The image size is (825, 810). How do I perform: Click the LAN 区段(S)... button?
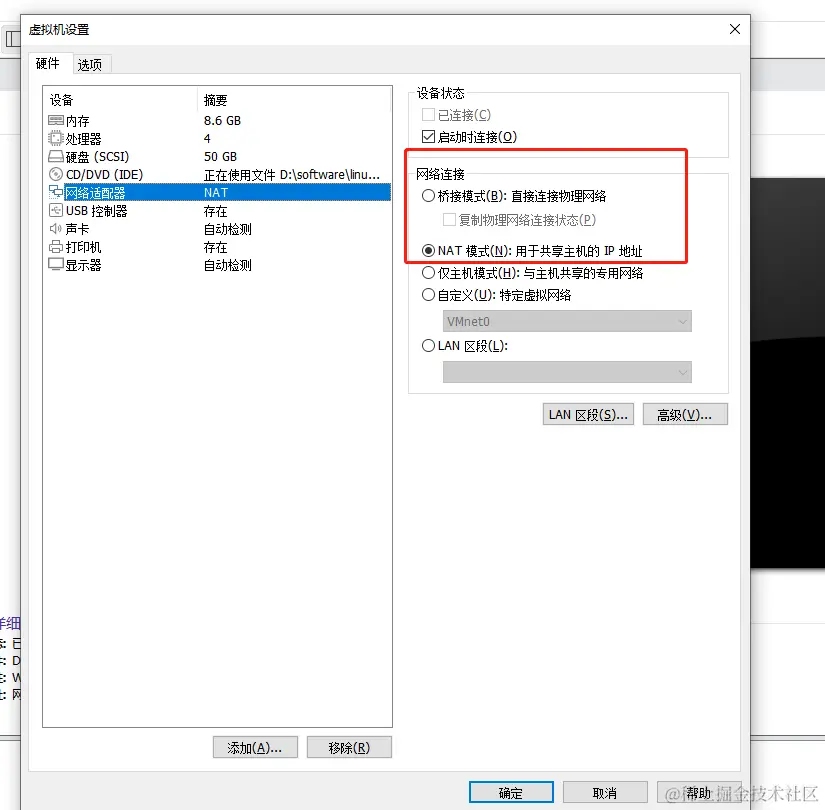[x=588, y=414]
